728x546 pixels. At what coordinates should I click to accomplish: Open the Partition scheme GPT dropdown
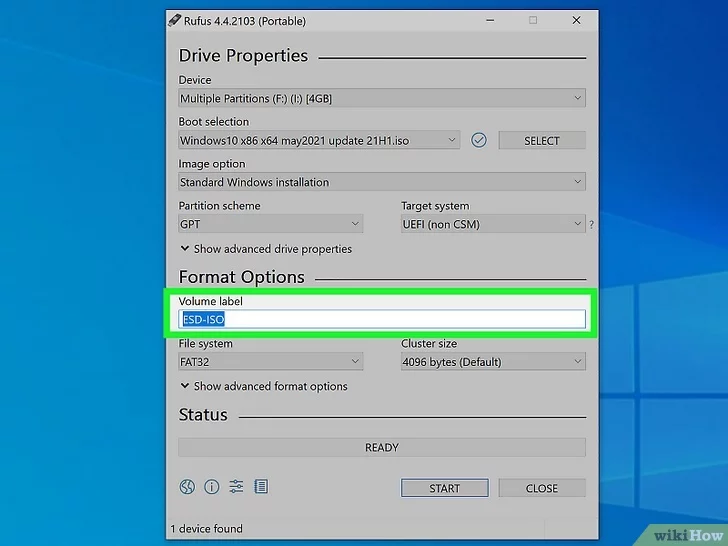pos(270,224)
